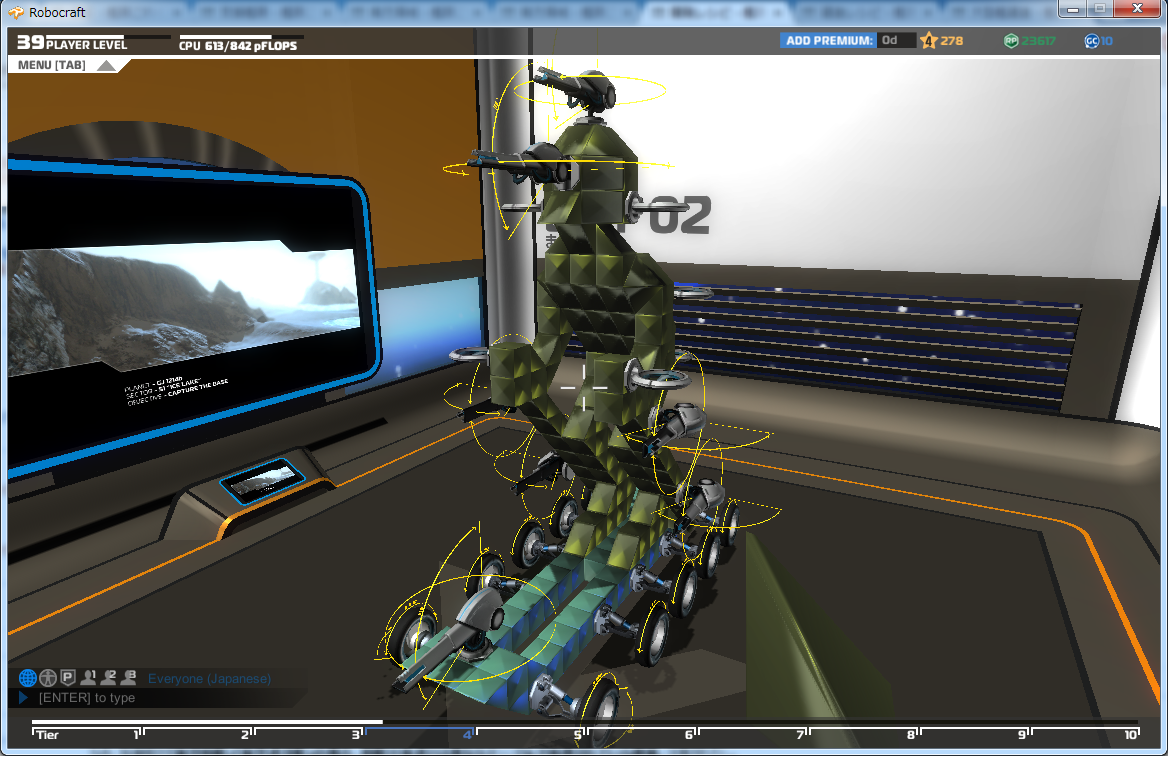The width and height of the screenshot is (1169, 758).
Task: Select custom chat channel 3 icon
Action: tap(128, 677)
